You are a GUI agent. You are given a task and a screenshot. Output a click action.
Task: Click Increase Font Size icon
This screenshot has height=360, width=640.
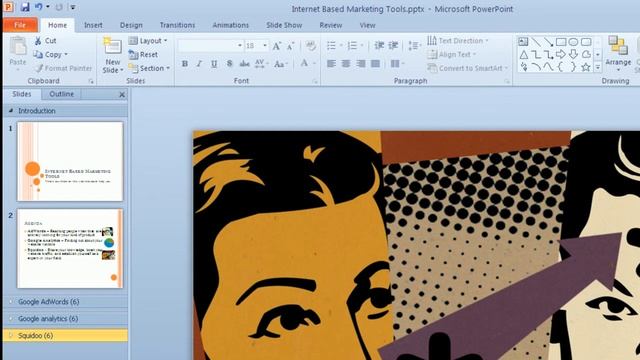(277, 46)
